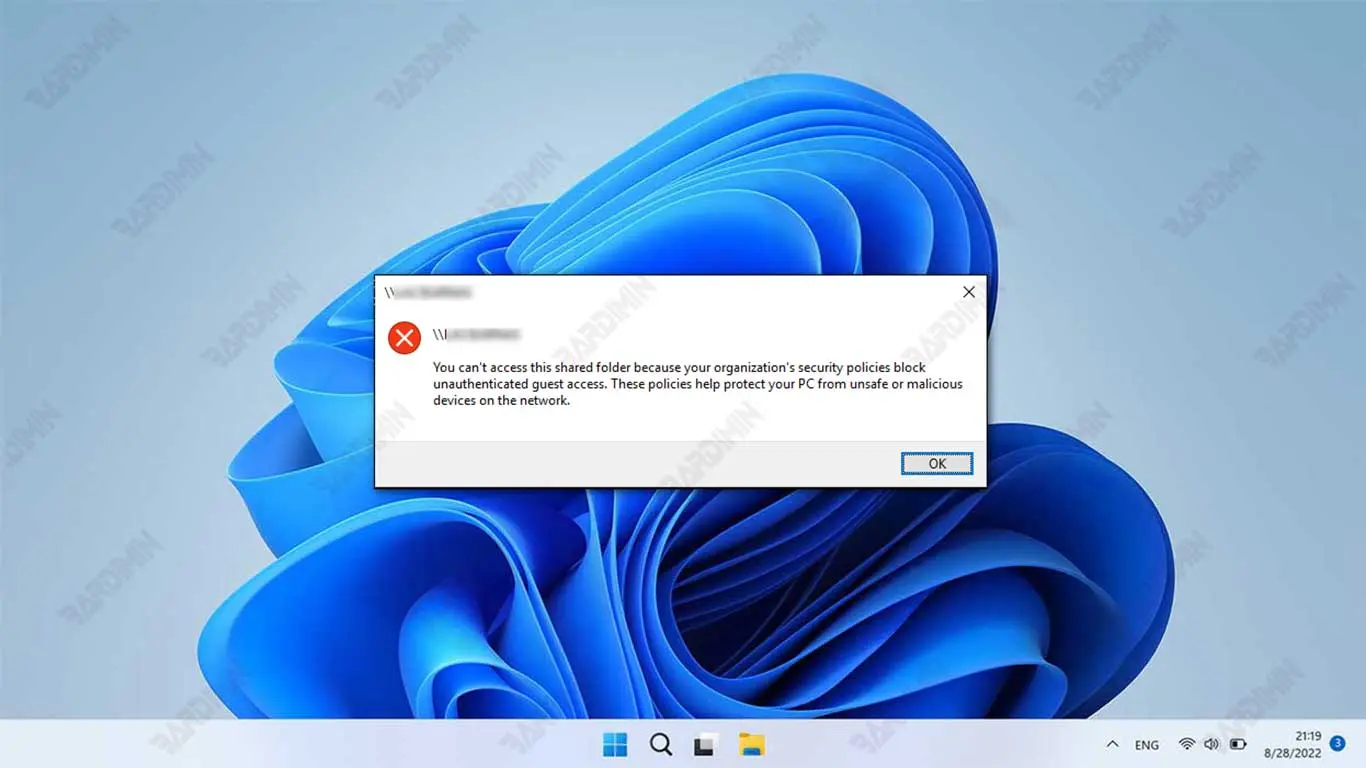
Task: Launch File Explorer from the taskbar
Action: click(x=751, y=744)
